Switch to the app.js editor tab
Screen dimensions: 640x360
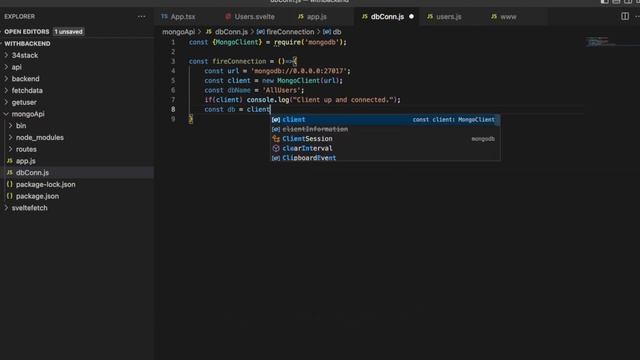click(316, 17)
